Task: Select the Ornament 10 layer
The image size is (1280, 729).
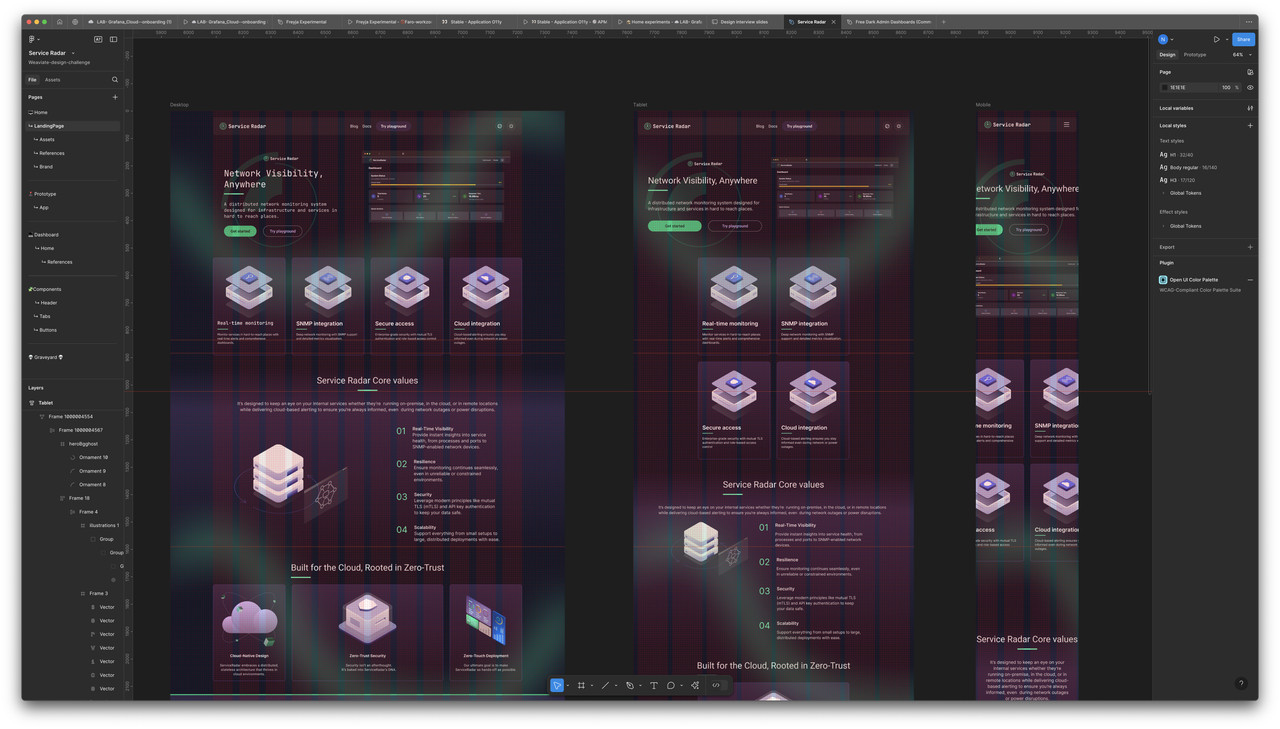Action: pyautogui.click(x=93, y=457)
